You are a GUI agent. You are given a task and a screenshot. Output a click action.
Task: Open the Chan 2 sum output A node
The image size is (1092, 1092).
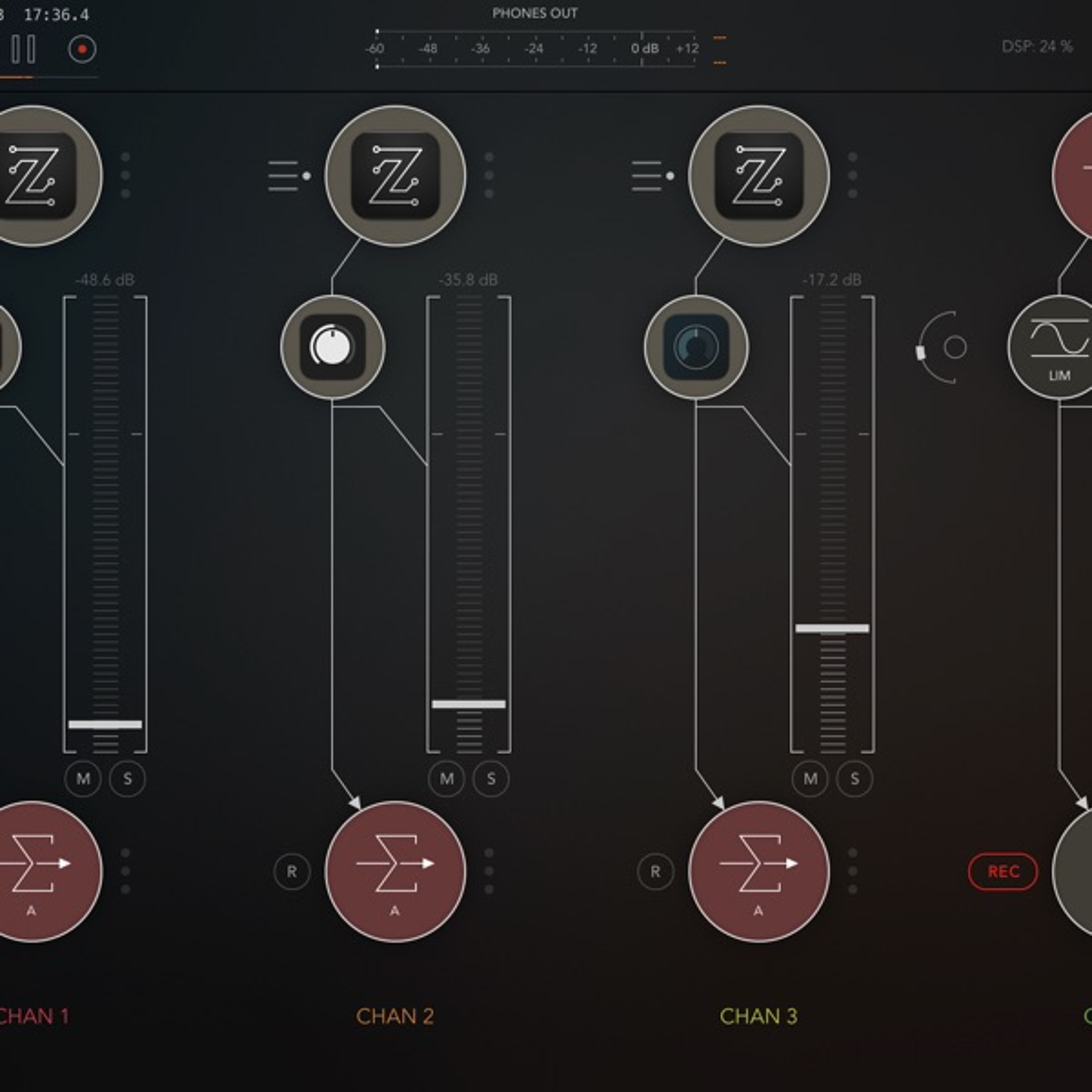tap(395, 871)
